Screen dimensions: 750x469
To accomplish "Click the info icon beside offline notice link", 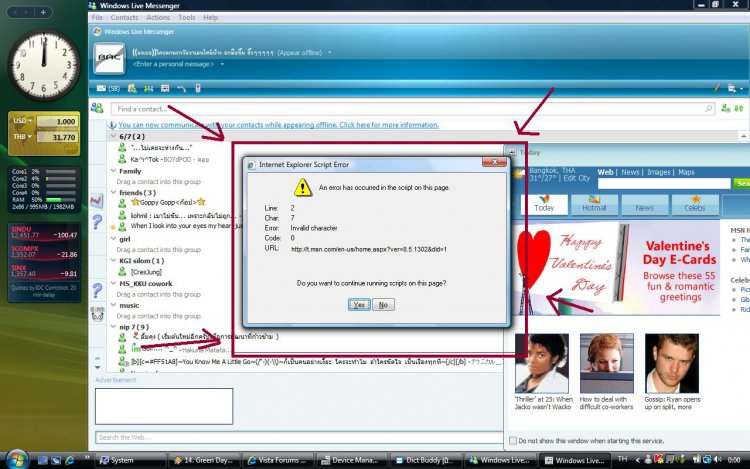I will click(112, 125).
